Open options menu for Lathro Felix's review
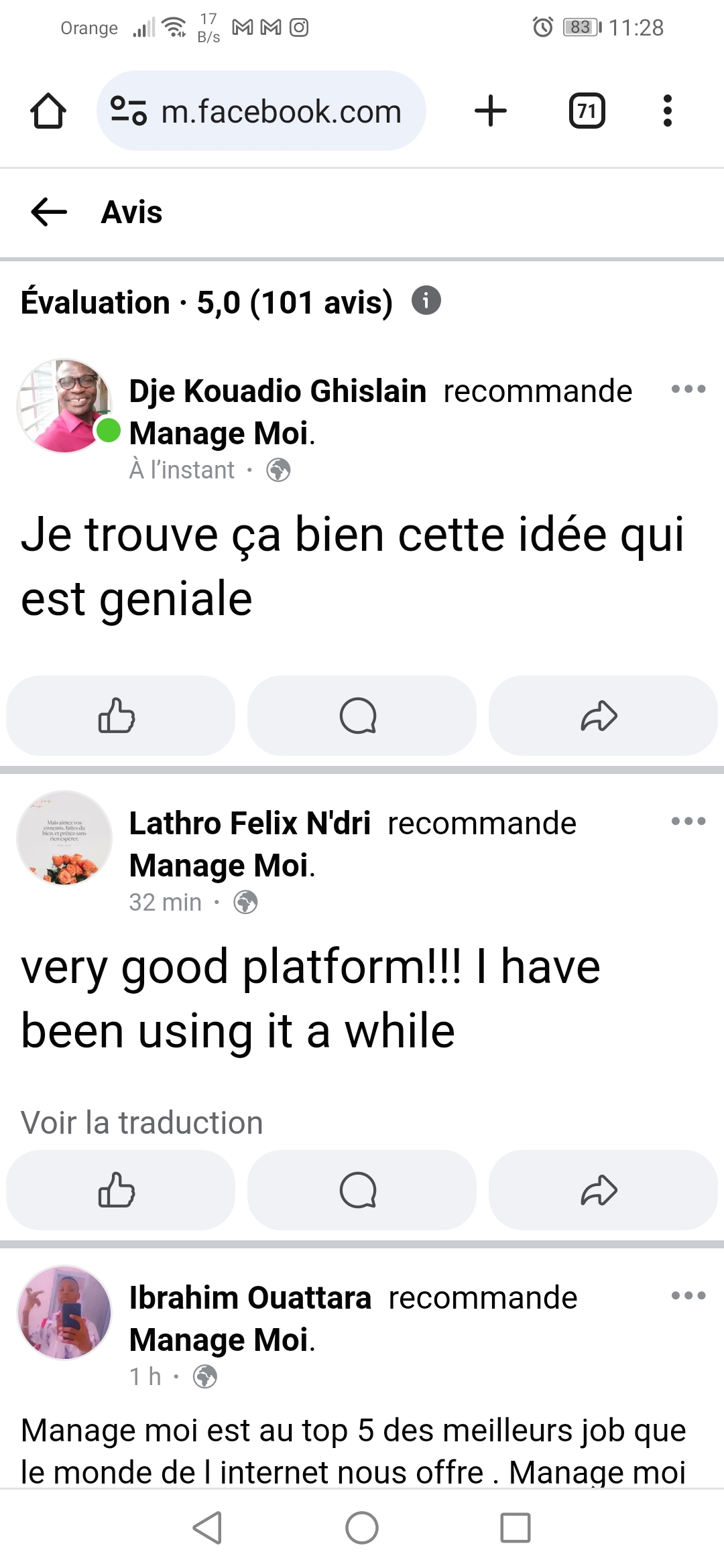Image resolution: width=724 pixels, height=1568 pixels. point(688,821)
